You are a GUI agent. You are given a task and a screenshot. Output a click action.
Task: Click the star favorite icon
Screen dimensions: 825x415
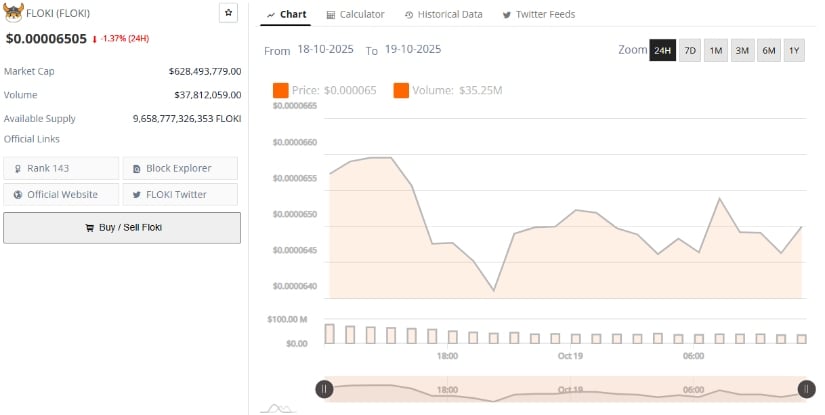tap(229, 13)
